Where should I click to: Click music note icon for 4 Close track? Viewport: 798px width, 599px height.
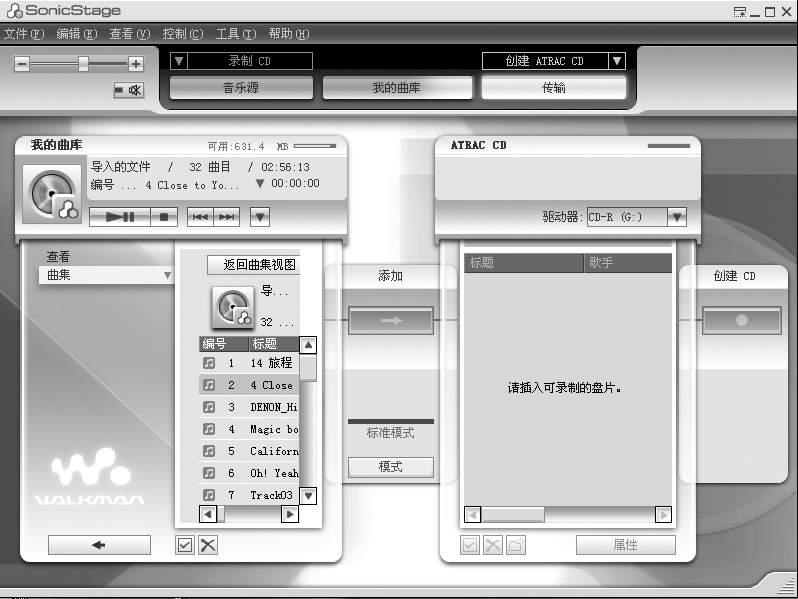click(x=209, y=385)
